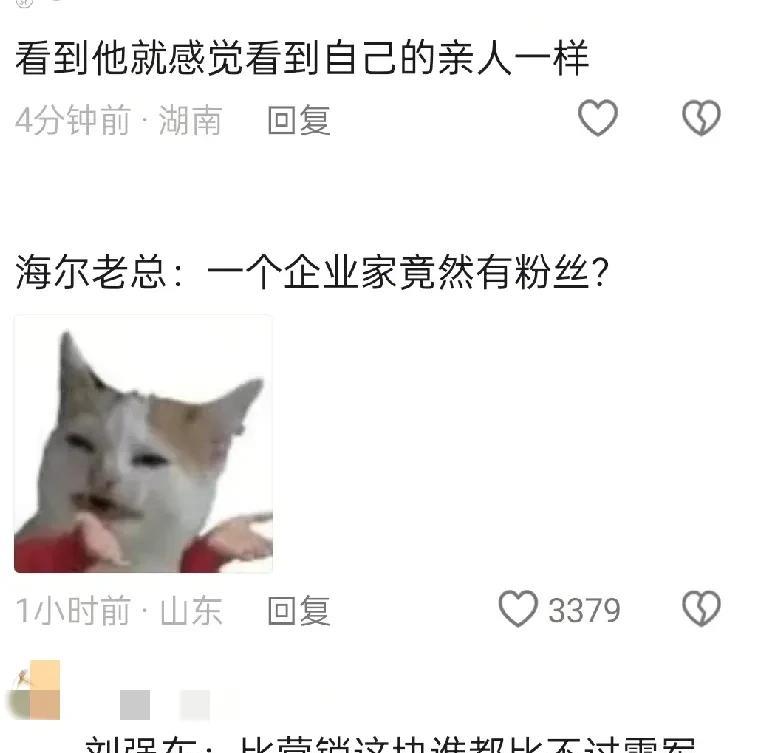Tap the 山东 location label
Screen dimensions: 772x753
(x=191, y=611)
